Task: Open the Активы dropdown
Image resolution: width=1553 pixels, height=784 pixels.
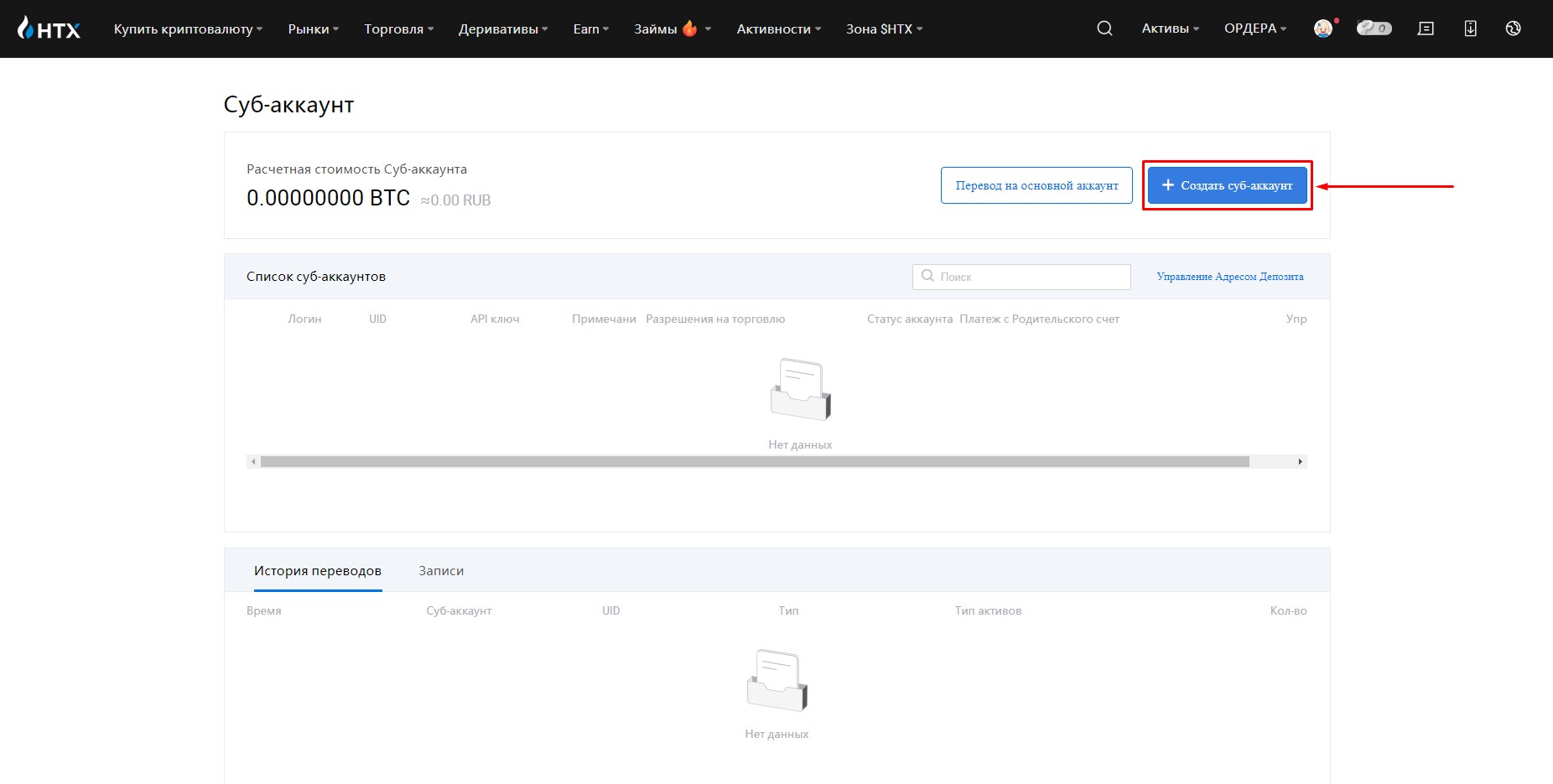Action: click(1170, 29)
